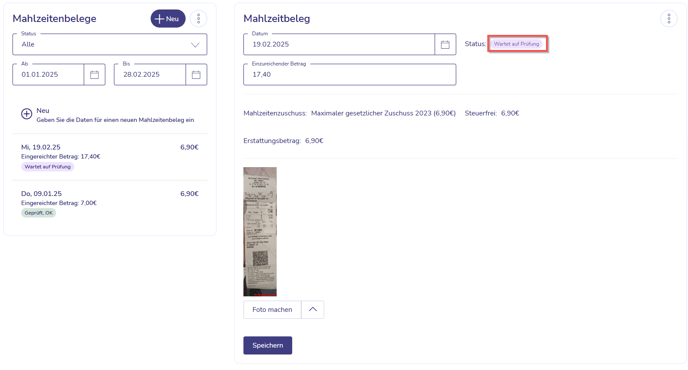Open the receipt photo thumbnail
Viewport: 688px width, 370px height.
coord(260,231)
